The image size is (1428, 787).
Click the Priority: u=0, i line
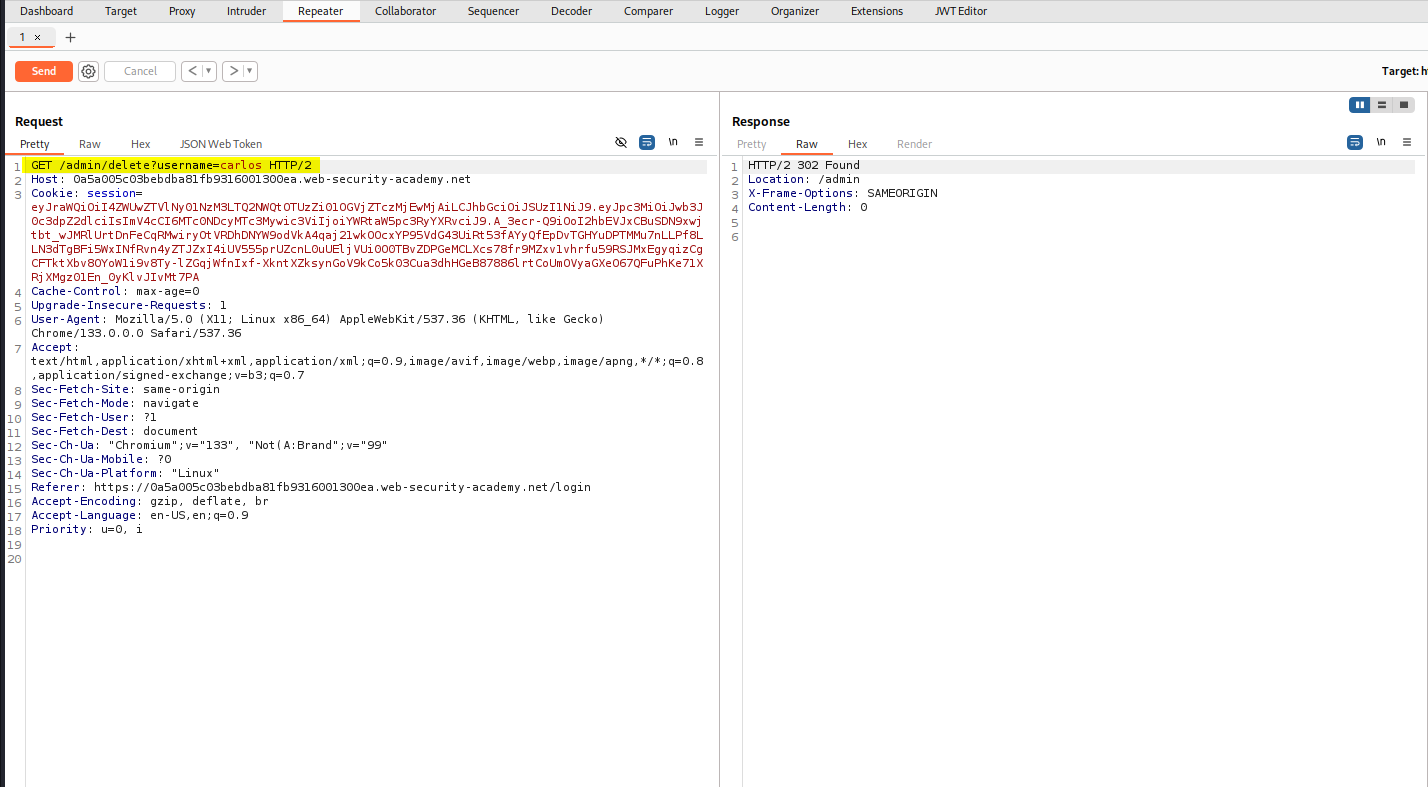pos(87,529)
